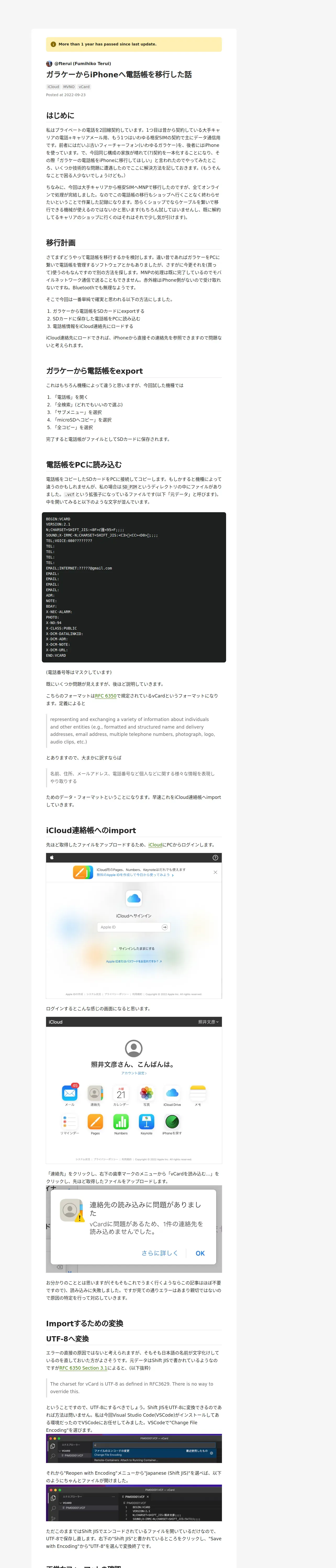Image resolution: width=336 pixels, height=1568 pixels.
Task: Open the free Apple ID creation banner link
Action: 135,875
